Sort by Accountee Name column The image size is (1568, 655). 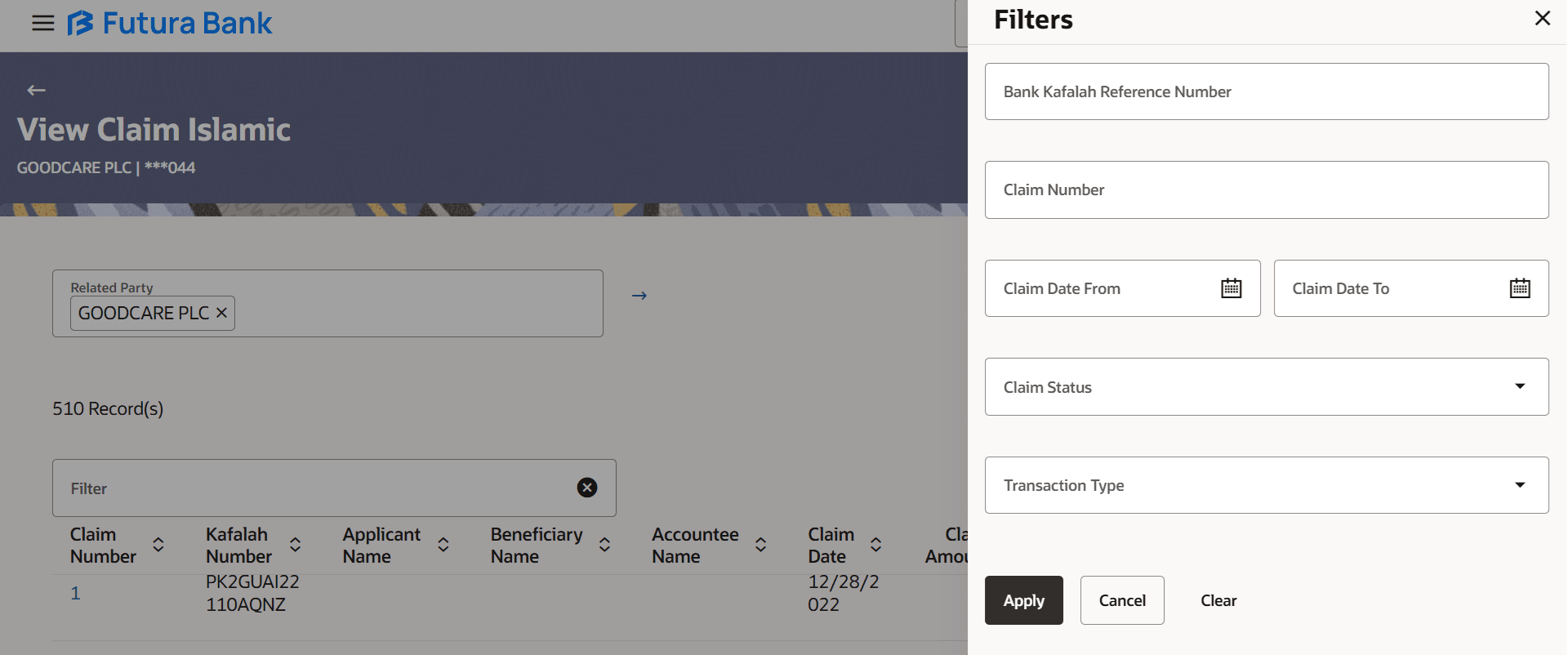(760, 545)
